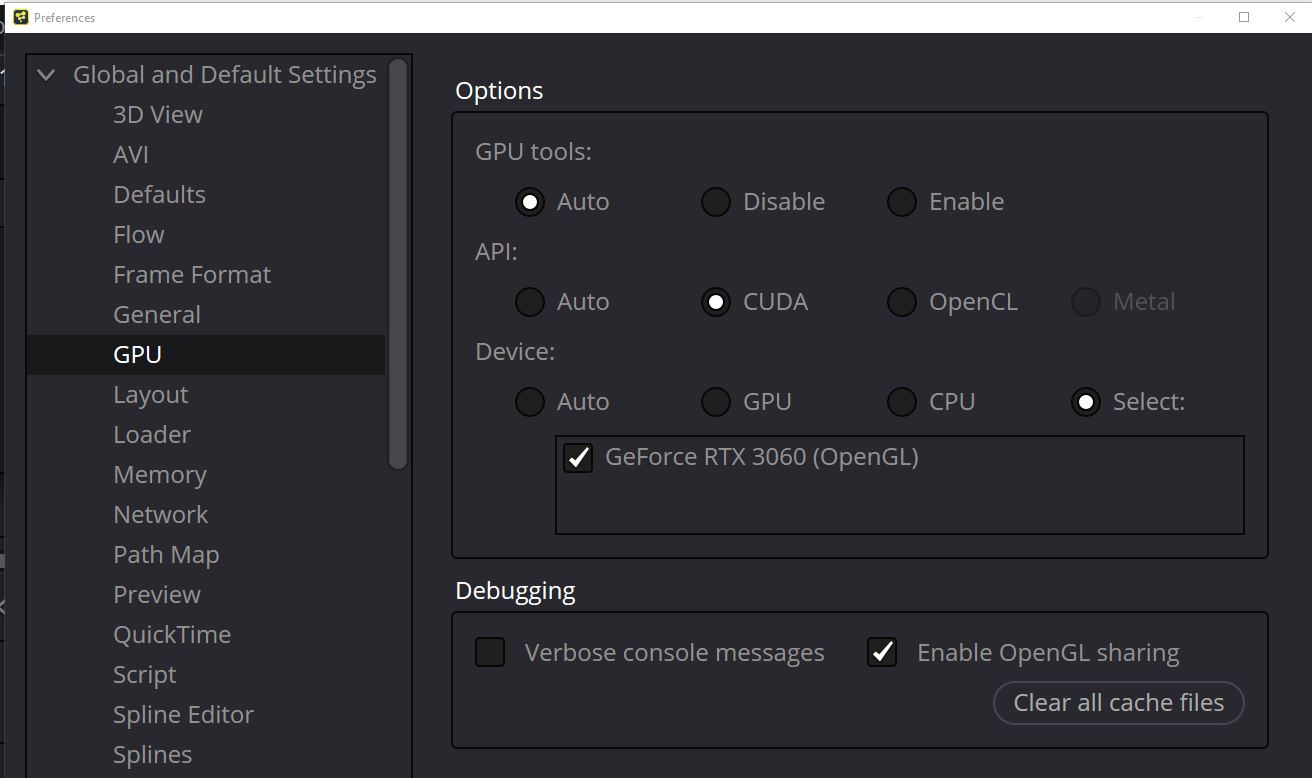The image size is (1312, 778).
Task: Go to Flow settings
Action: coord(139,235)
